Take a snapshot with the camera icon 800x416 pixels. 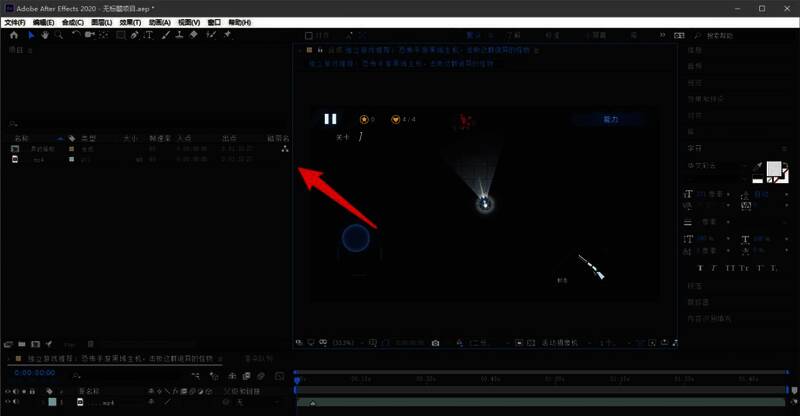[x=435, y=343]
